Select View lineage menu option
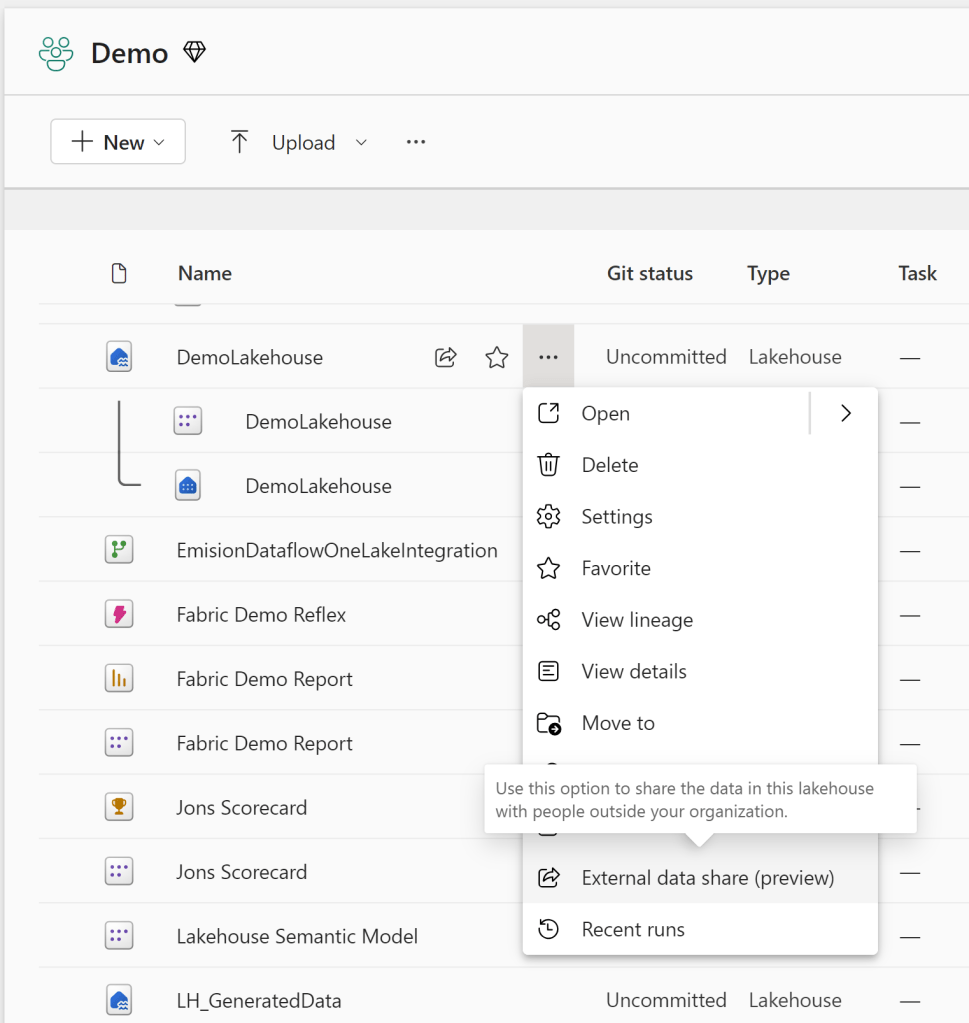This screenshot has height=1023, width=969. click(x=636, y=620)
